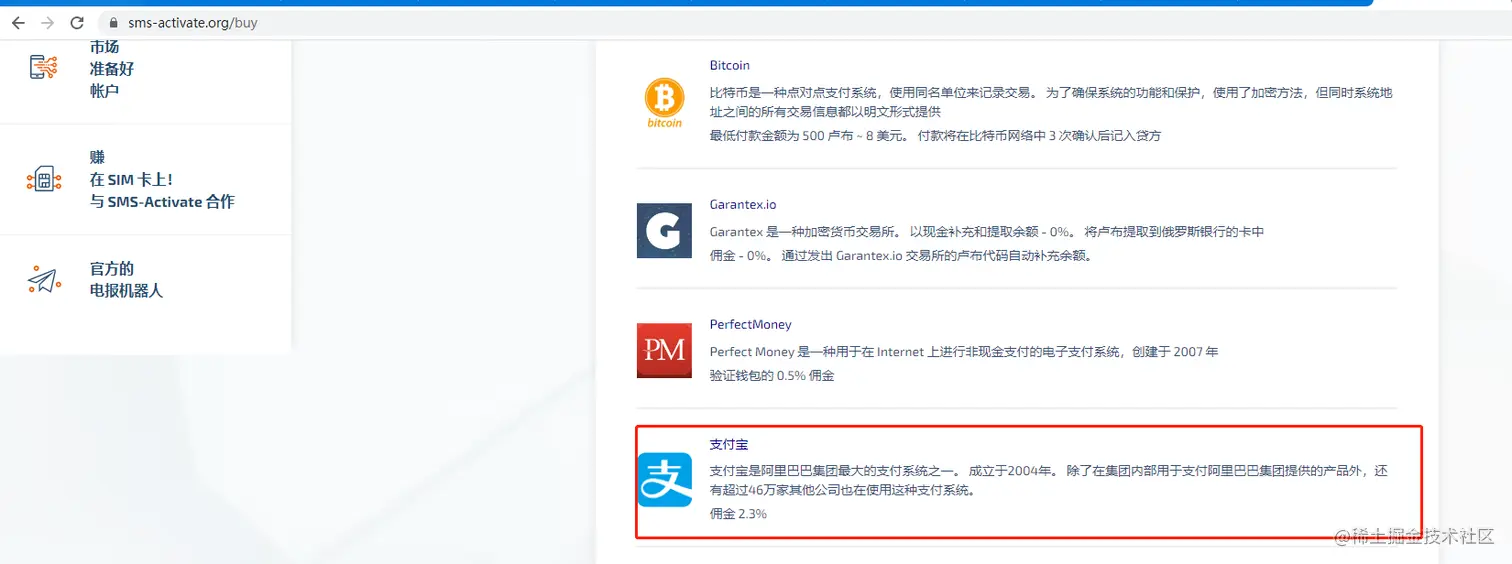Click the 比特币是一种点对点支付系统 description text
1512x564 pixels.
(1051, 102)
